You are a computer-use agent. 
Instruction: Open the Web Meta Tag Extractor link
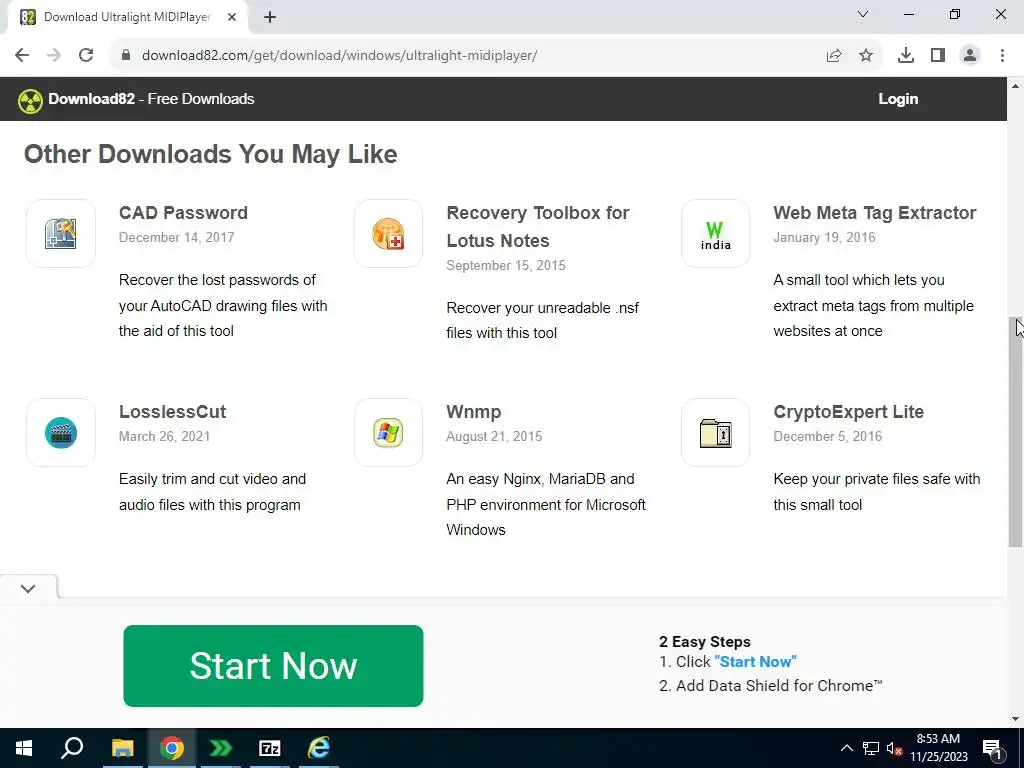pyautogui.click(x=874, y=213)
